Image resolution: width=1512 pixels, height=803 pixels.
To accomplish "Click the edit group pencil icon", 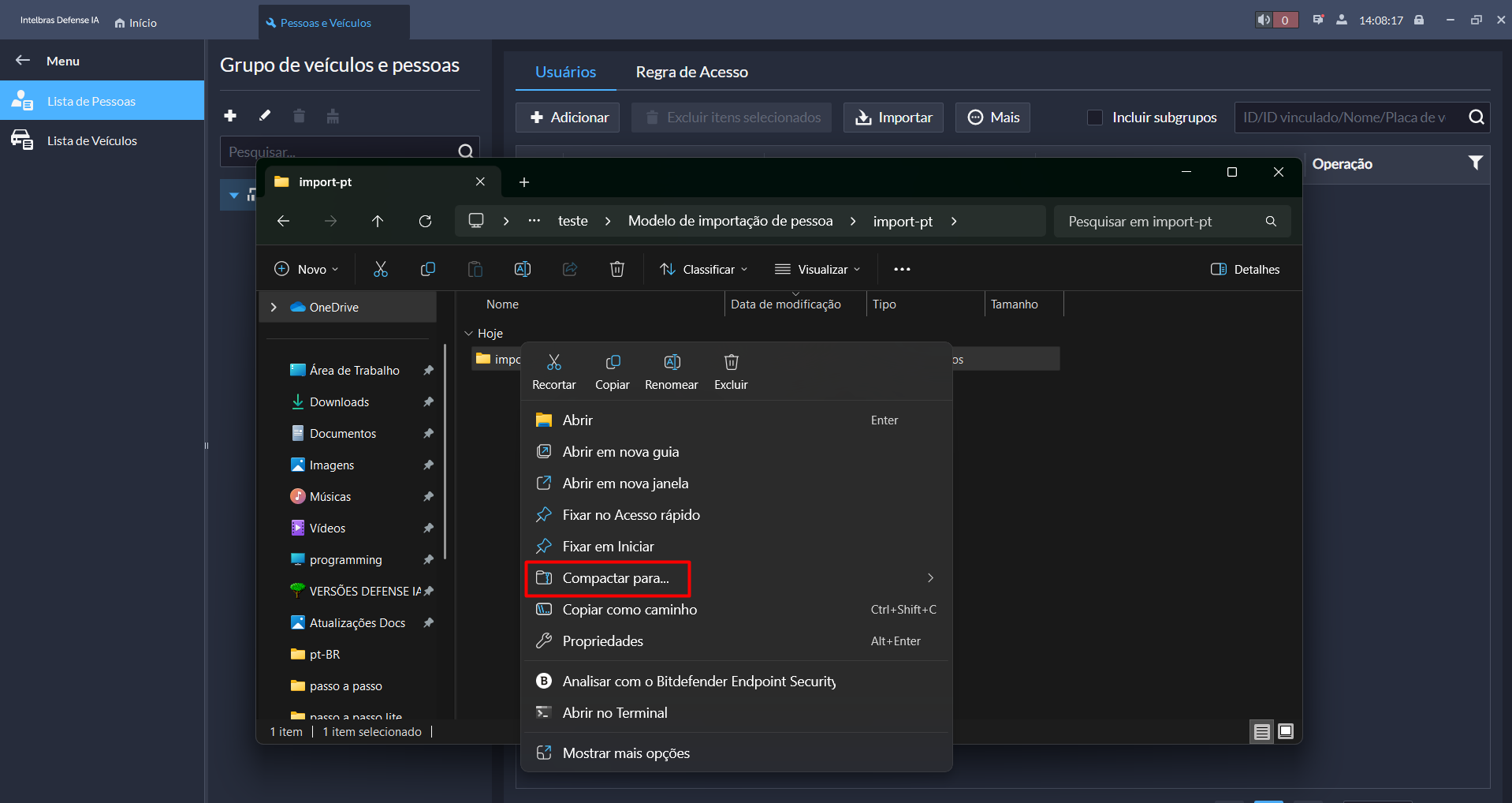I will point(265,116).
